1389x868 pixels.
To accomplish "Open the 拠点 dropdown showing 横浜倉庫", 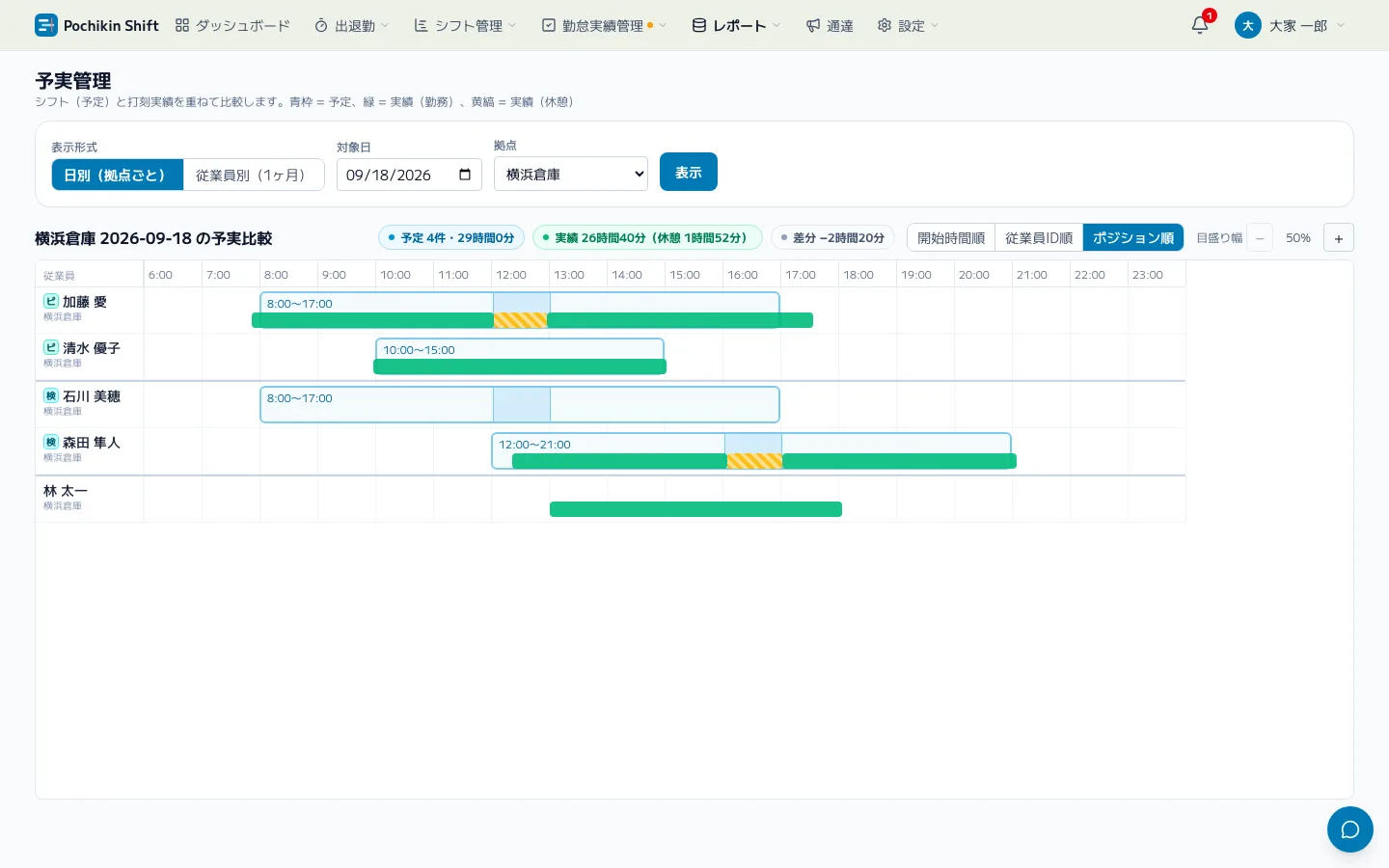I will [x=571, y=174].
